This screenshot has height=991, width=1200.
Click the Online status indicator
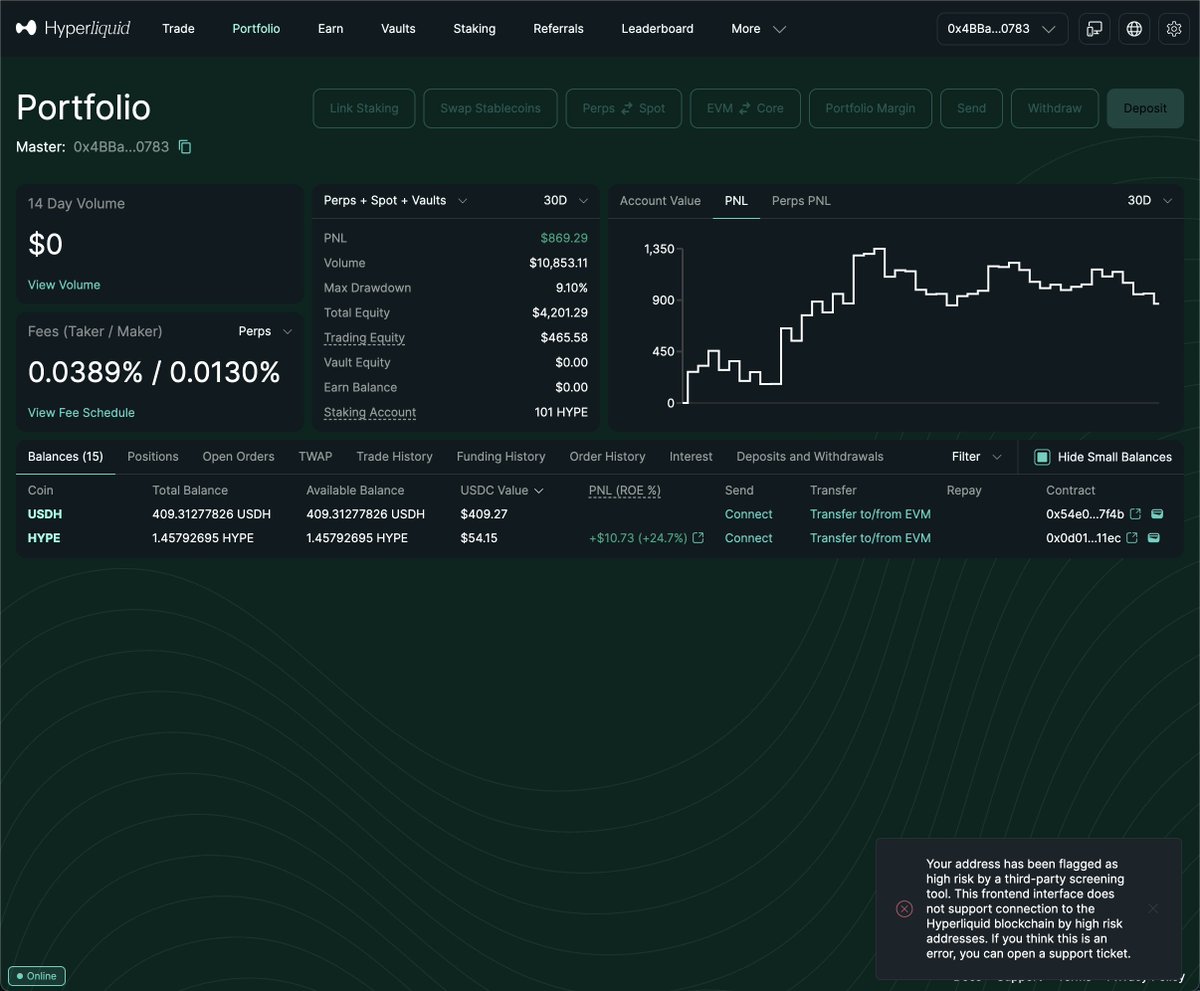point(37,976)
